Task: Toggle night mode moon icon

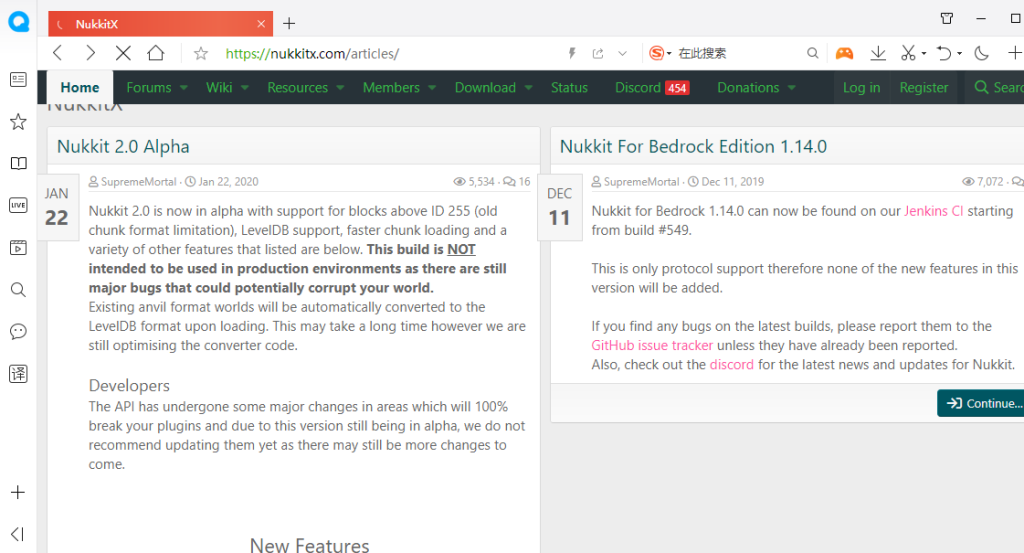Action: pos(982,54)
